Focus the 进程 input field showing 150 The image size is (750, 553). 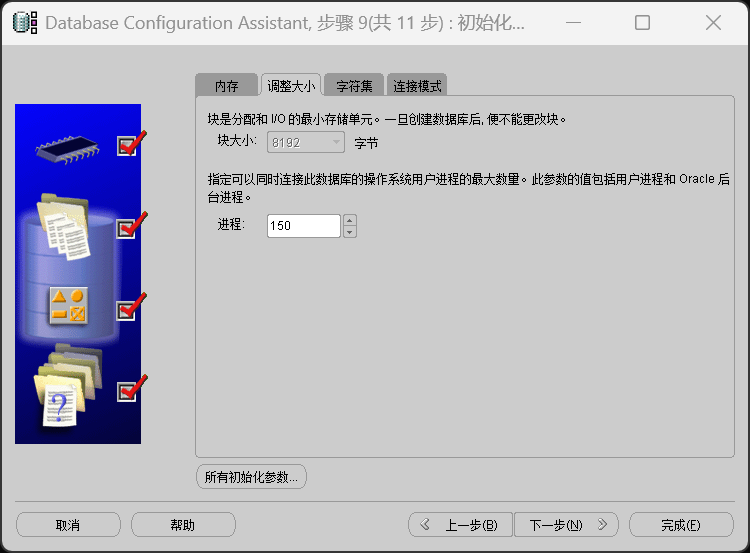pos(304,226)
